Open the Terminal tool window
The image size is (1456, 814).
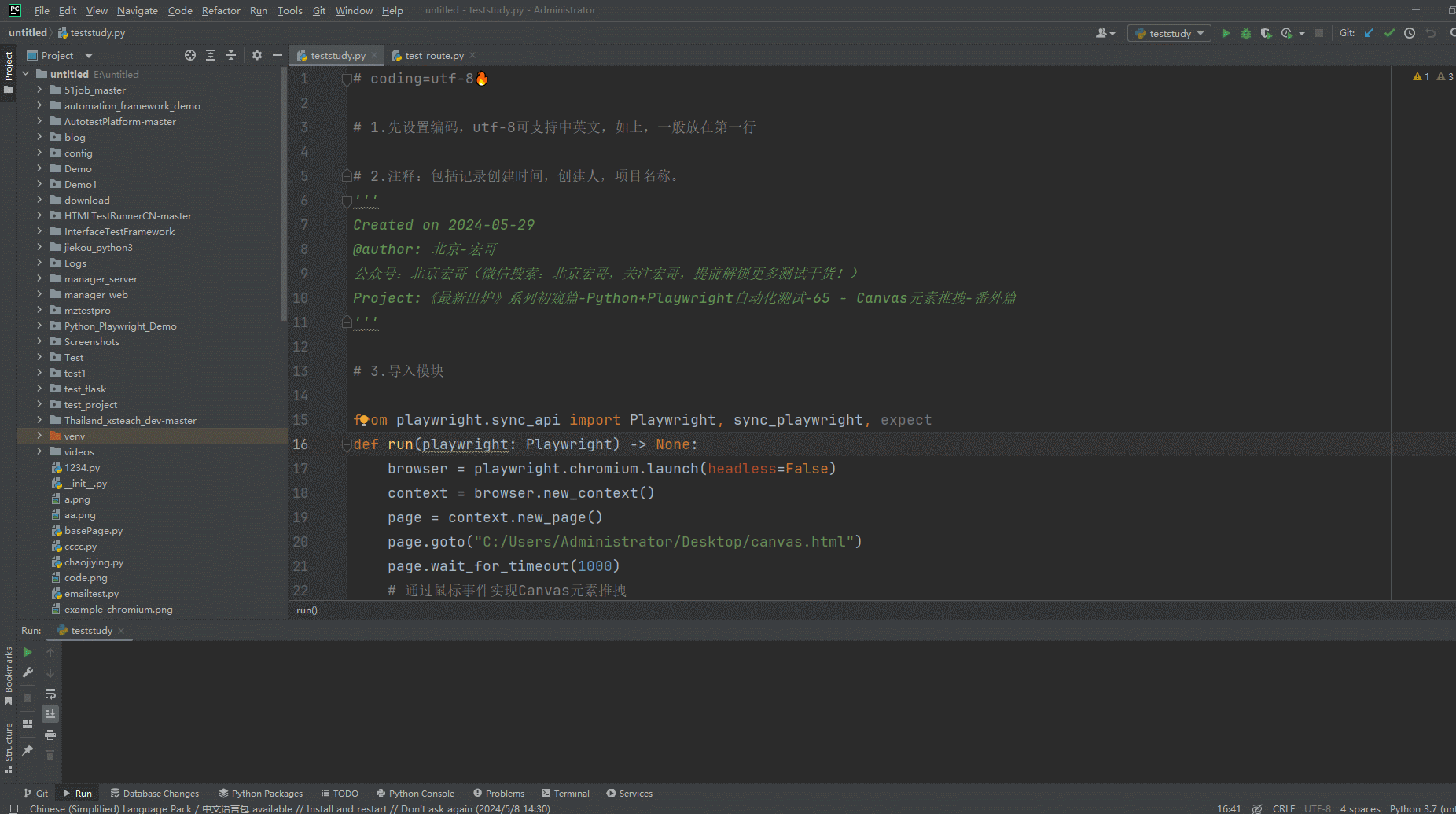click(565, 794)
